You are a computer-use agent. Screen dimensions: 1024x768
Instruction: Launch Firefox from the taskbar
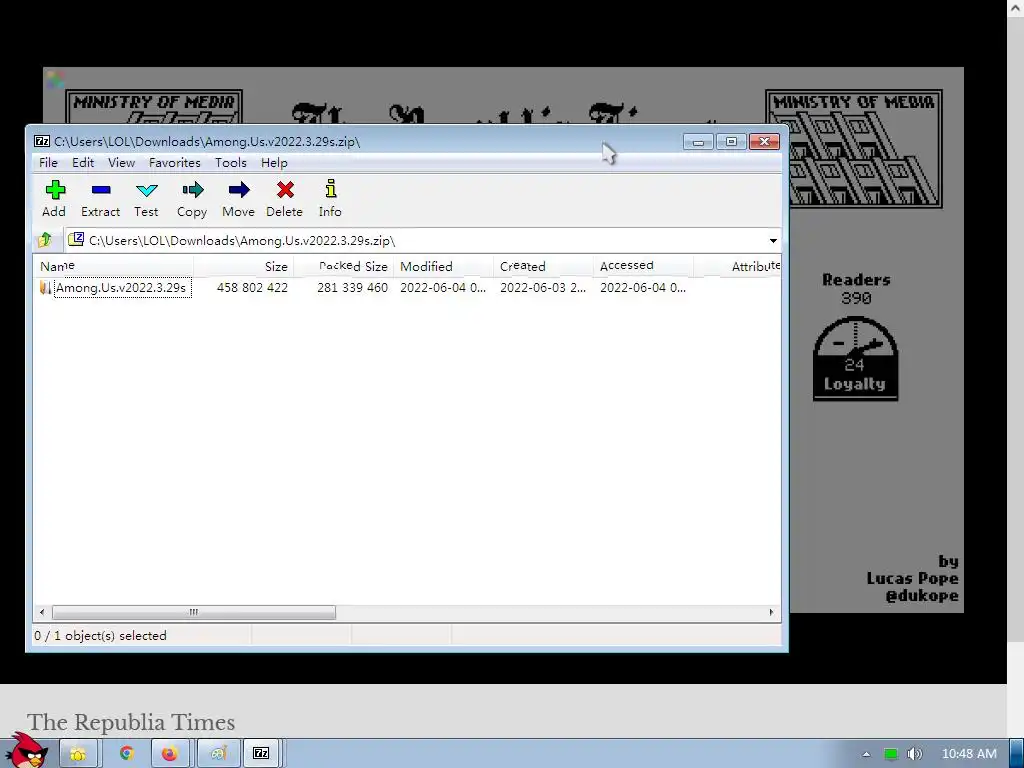pyautogui.click(x=170, y=754)
